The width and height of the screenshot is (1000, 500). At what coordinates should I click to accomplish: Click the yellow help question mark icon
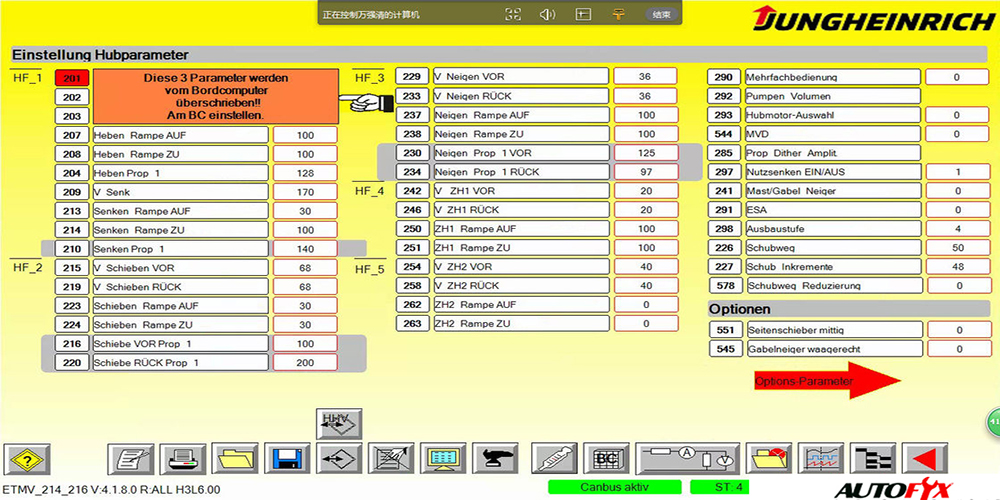tap(27, 459)
